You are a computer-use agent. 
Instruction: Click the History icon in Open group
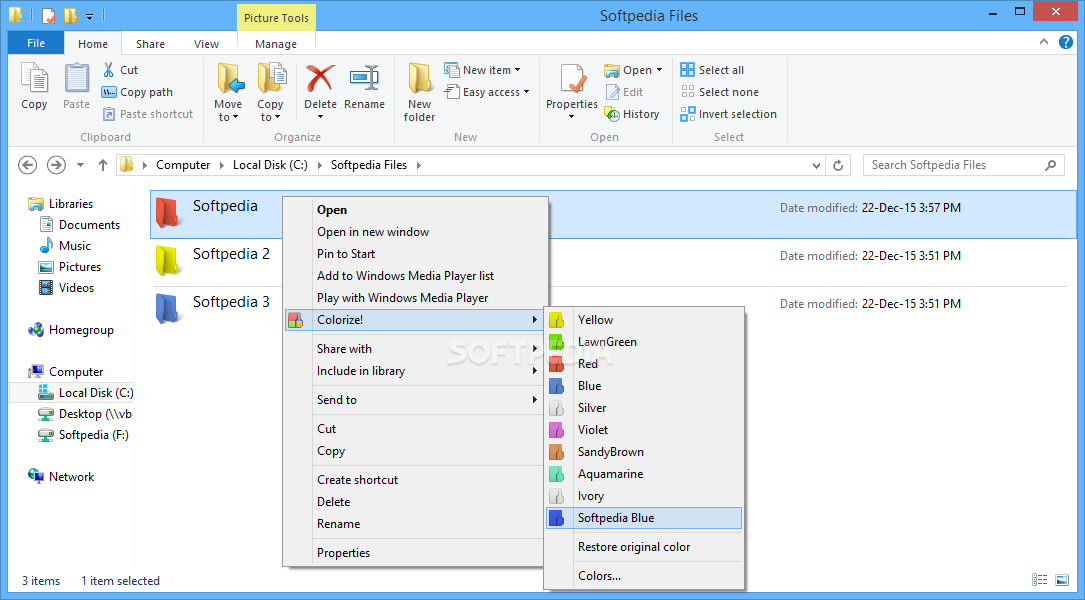click(612, 114)
